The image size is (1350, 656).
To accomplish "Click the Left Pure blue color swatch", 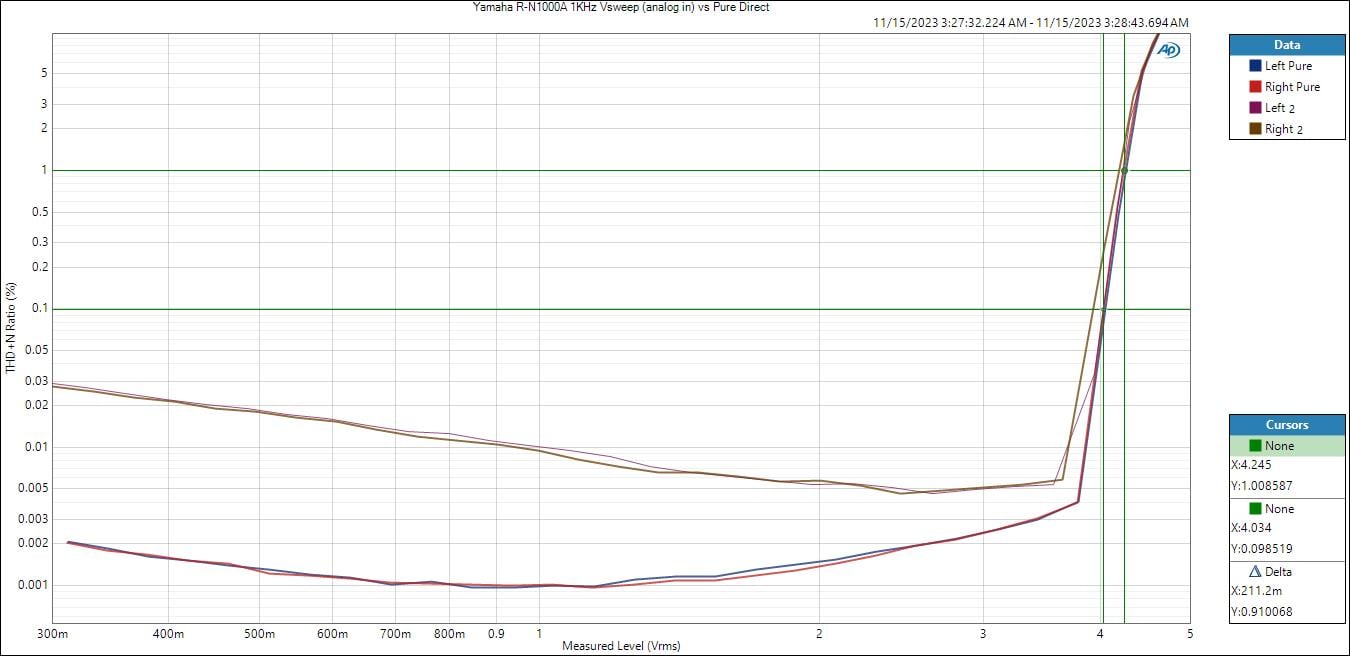I will (x=1255, y=66).
